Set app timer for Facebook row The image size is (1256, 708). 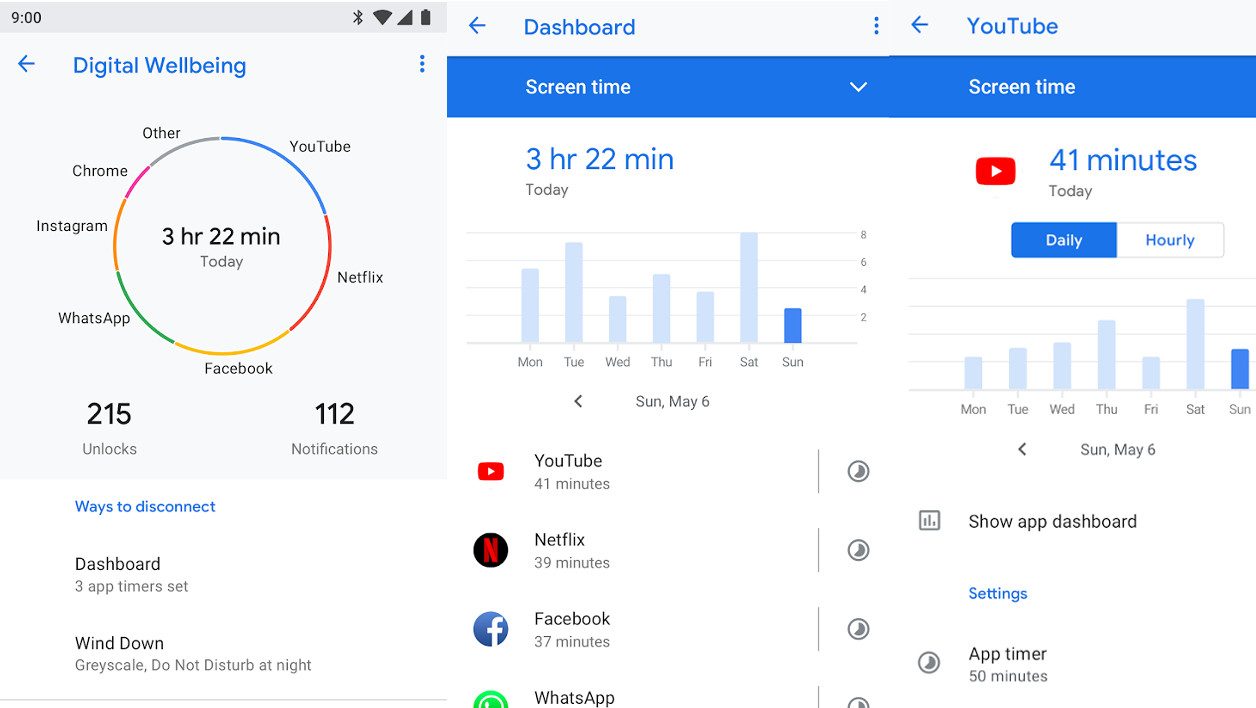(x=858, y=629)
